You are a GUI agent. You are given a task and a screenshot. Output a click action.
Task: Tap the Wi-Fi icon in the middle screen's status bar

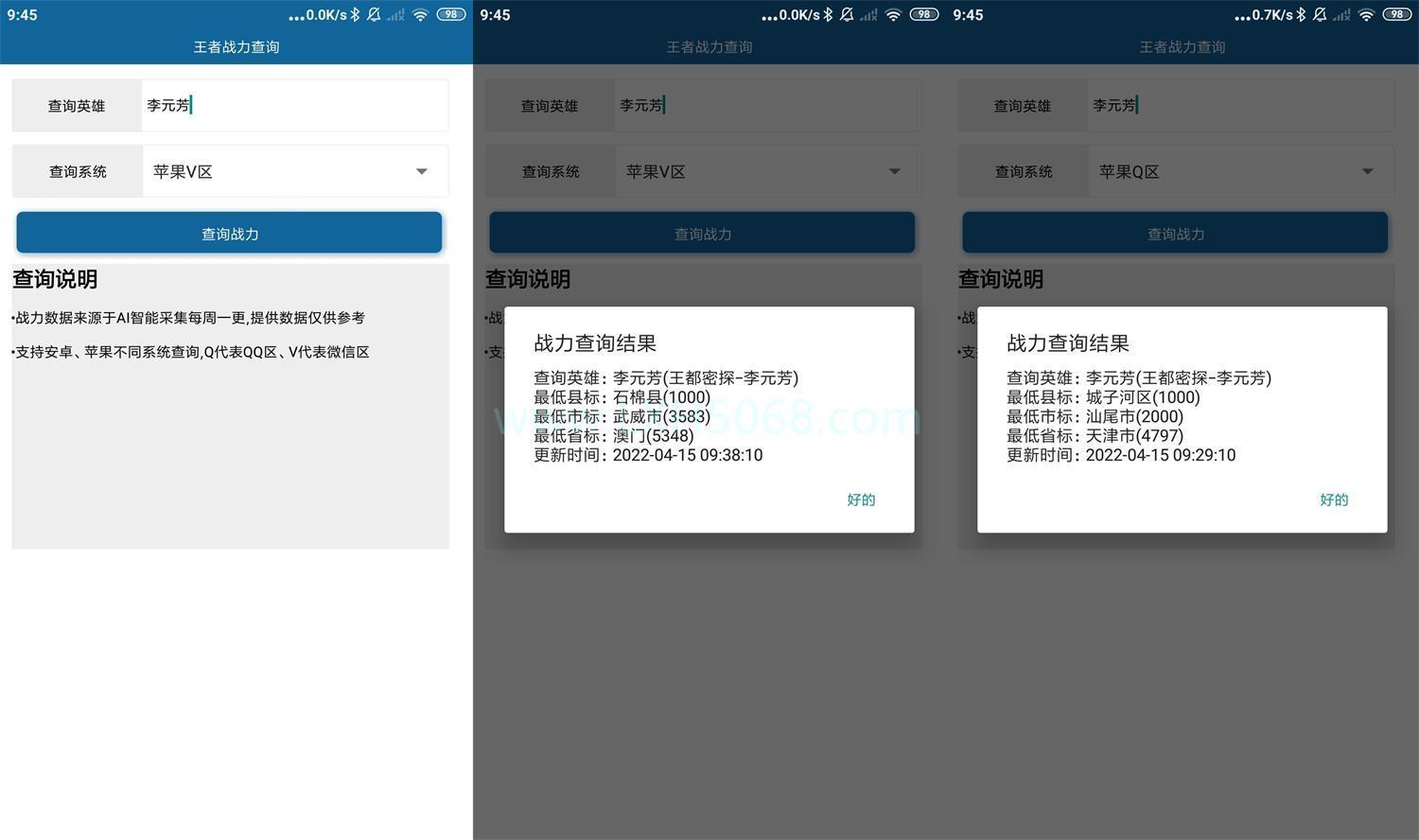[893, 14]
